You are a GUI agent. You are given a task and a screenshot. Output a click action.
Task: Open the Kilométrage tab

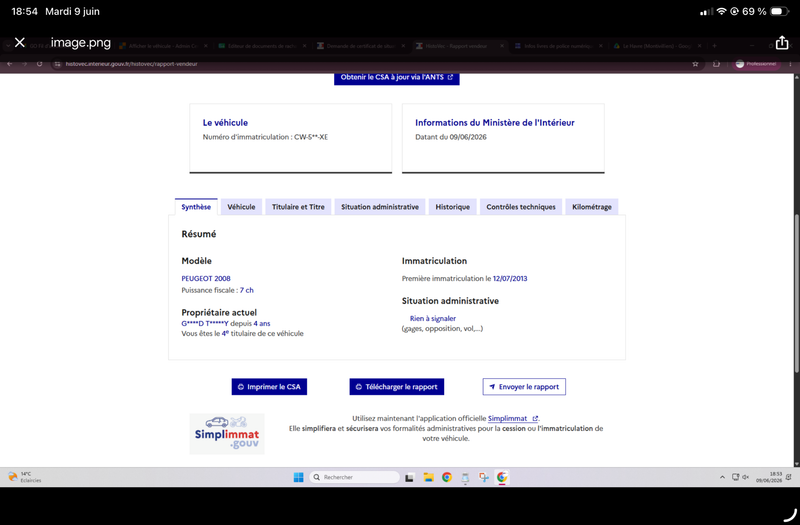(592, 207)
